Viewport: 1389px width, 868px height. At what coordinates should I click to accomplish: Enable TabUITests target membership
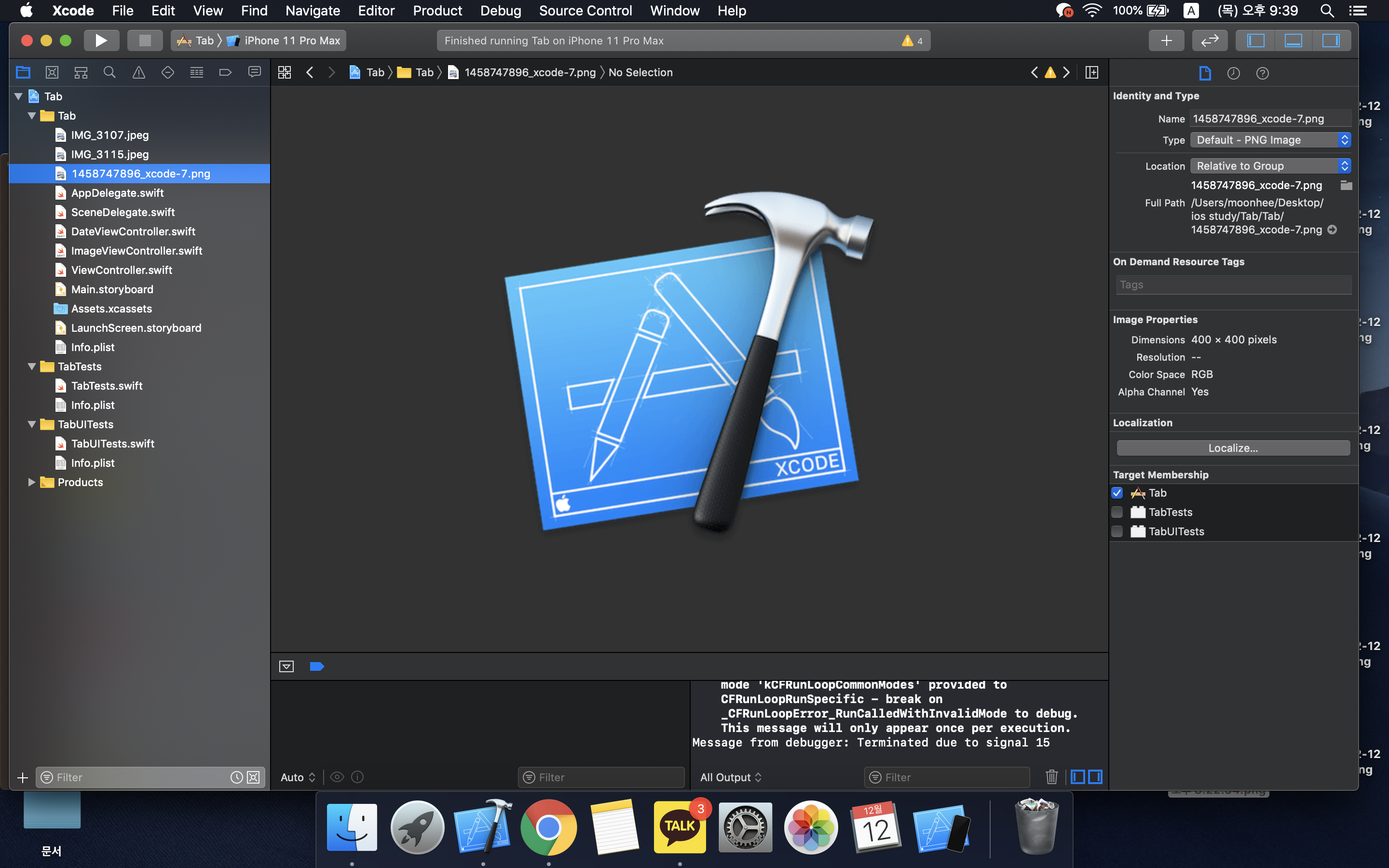coord(1117,531)
